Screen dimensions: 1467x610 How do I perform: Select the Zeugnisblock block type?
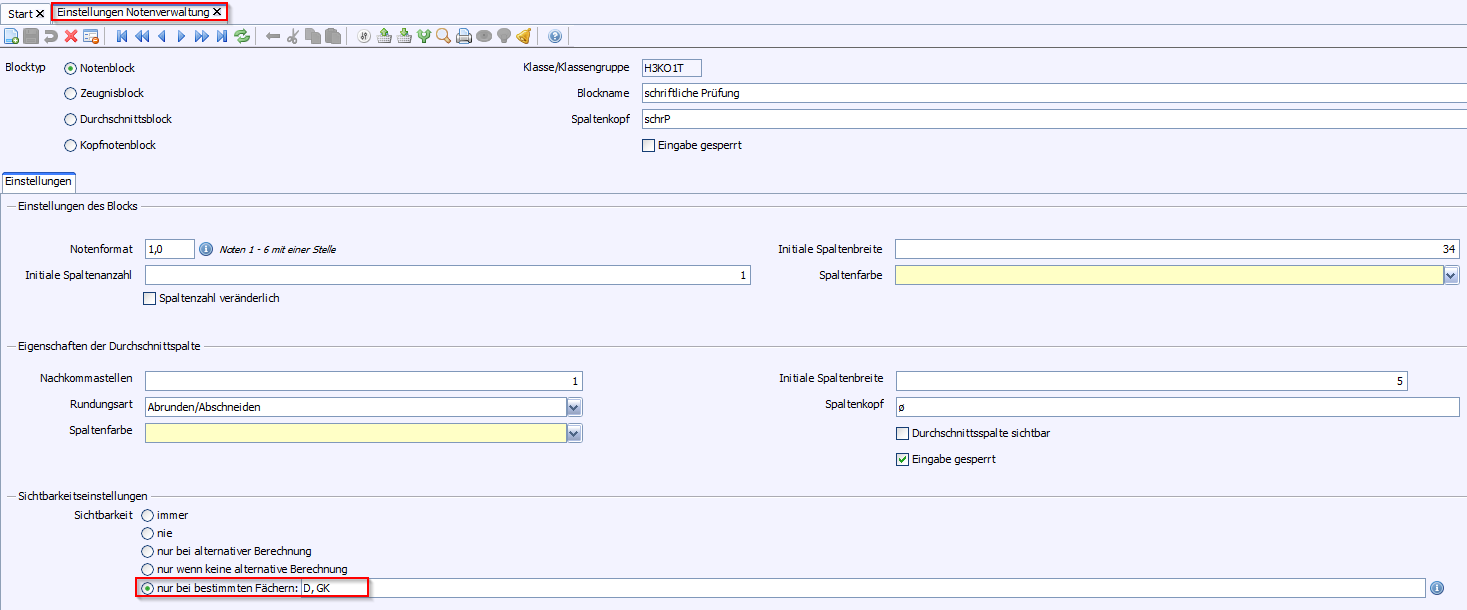[x=71, y=94]
